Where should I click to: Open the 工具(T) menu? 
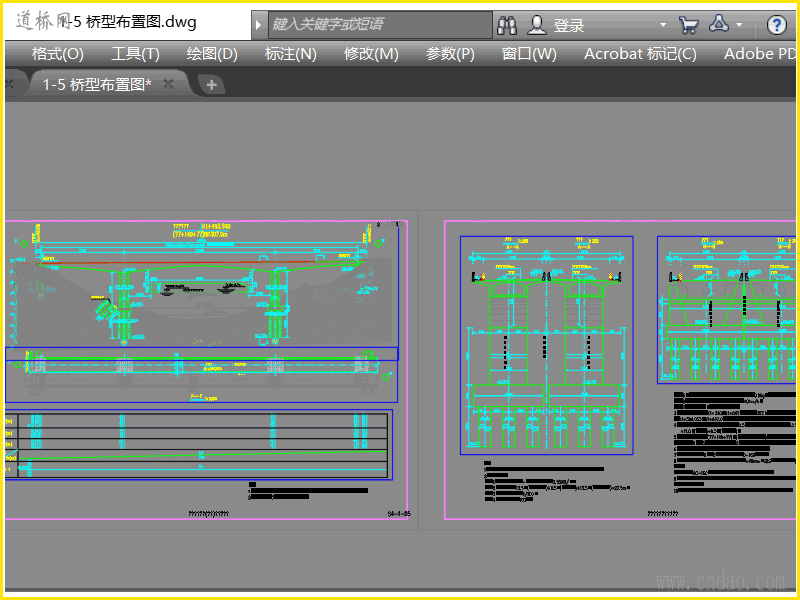[x=135, y=54]
